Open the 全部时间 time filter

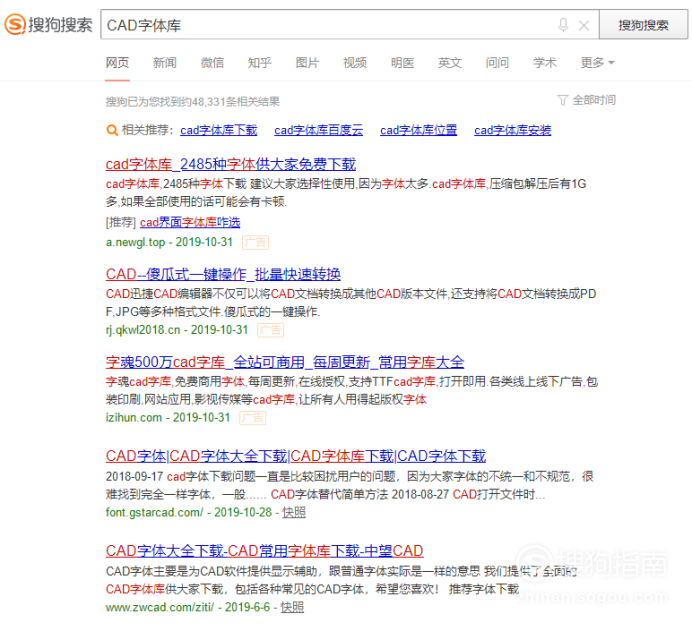pyautogui.click(x=594, y=100)
